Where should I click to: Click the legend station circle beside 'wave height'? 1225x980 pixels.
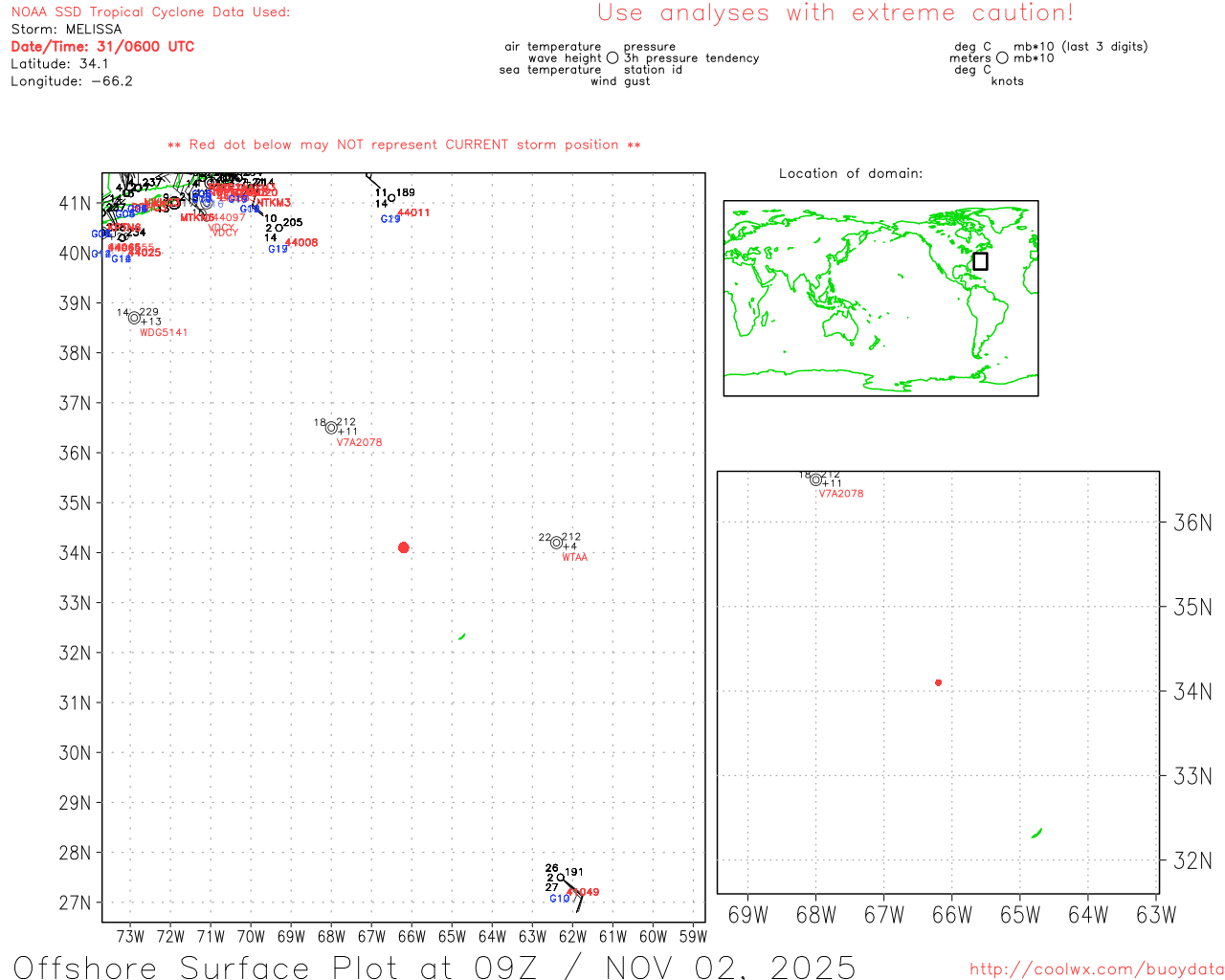[x=612, y=58]
